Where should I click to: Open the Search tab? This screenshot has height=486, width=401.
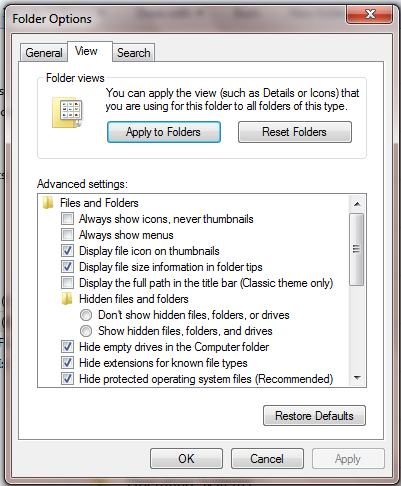point(134,53)
